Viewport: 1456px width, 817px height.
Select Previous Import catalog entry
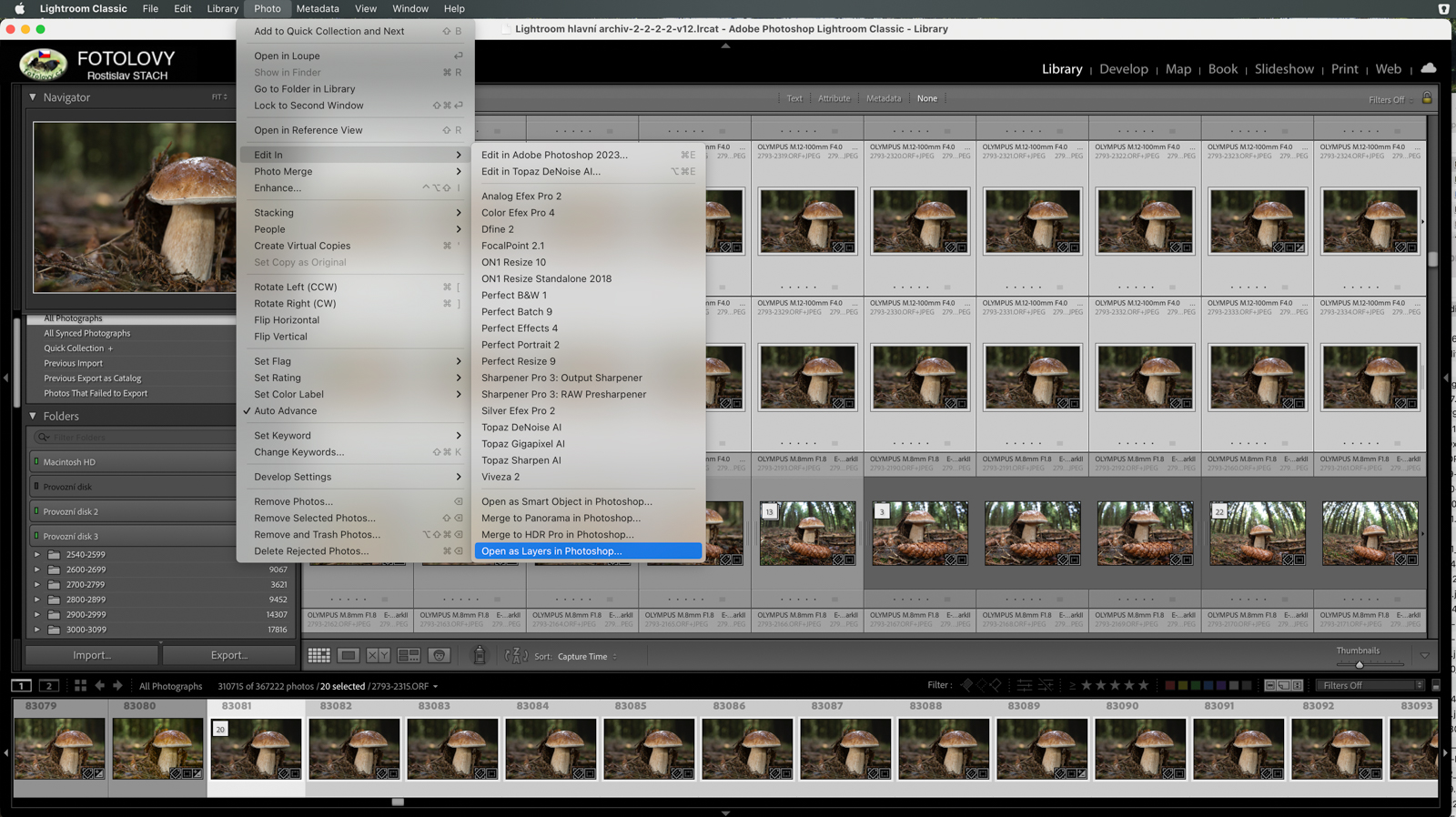point(74,363)
